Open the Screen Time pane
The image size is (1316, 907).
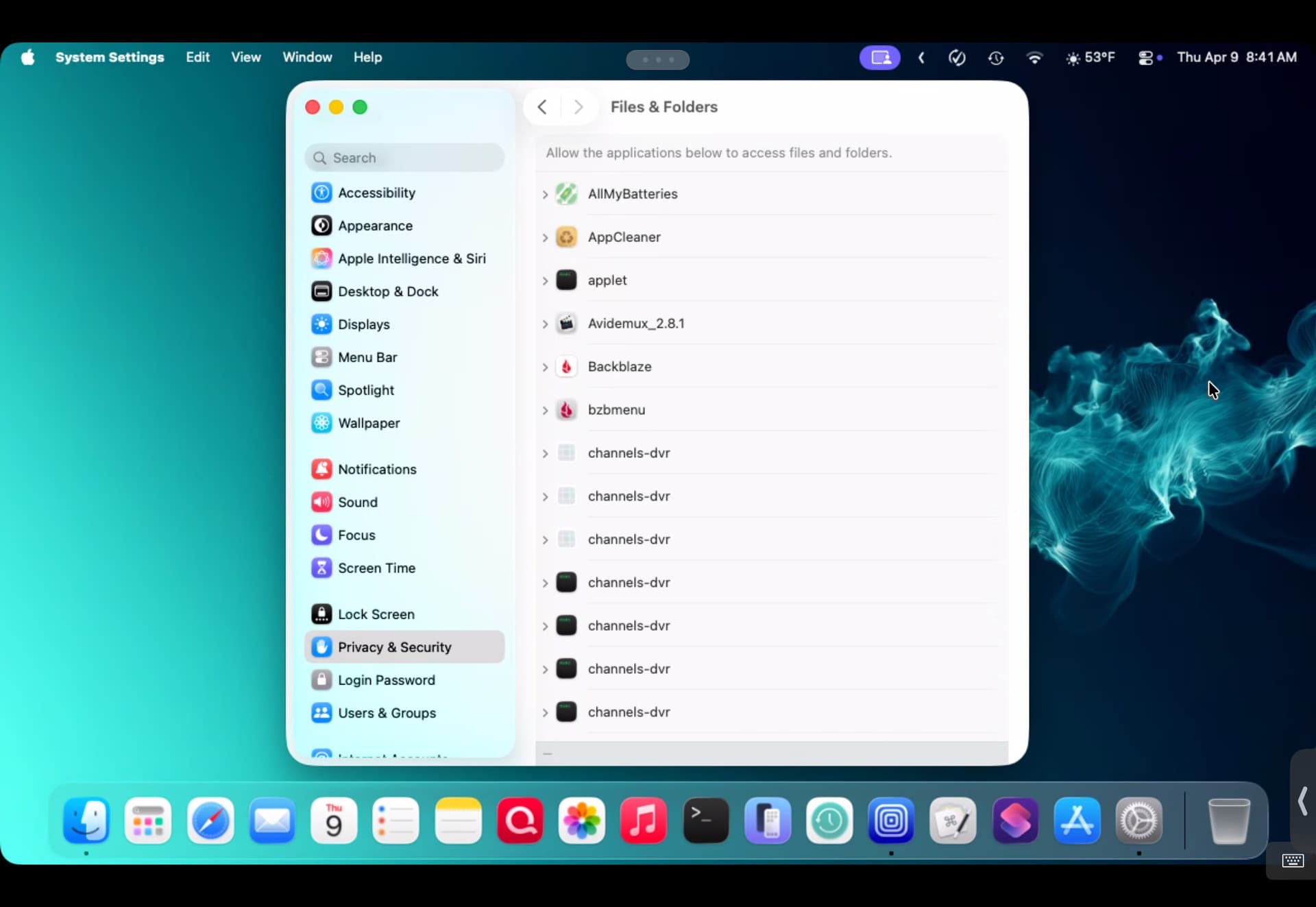376,568
